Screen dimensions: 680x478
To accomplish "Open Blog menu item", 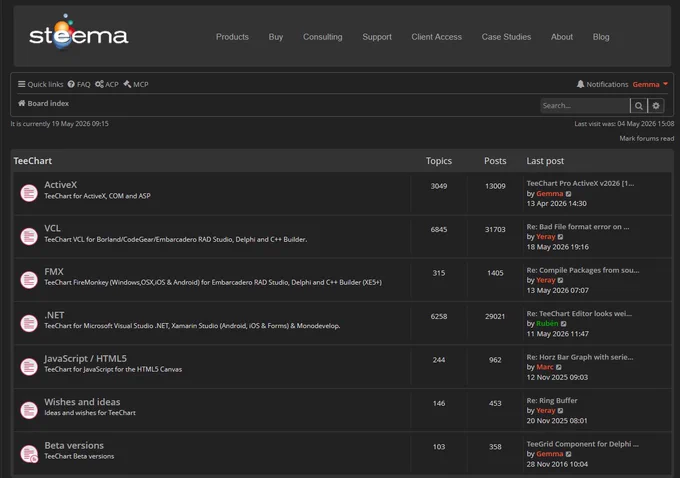I will click(x=601, y=37).
